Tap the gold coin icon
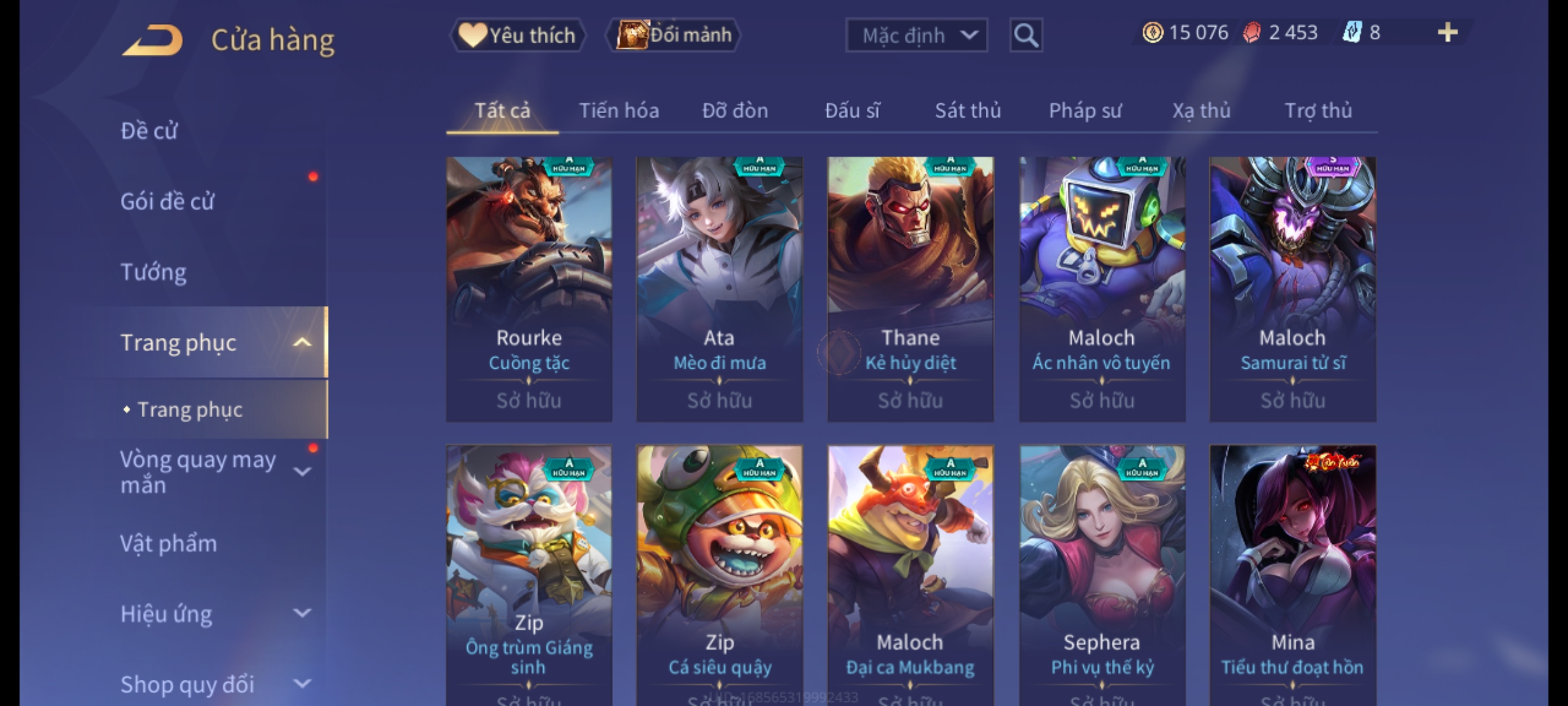This screenshot has width=1568, height=706. click(1152, 33)
